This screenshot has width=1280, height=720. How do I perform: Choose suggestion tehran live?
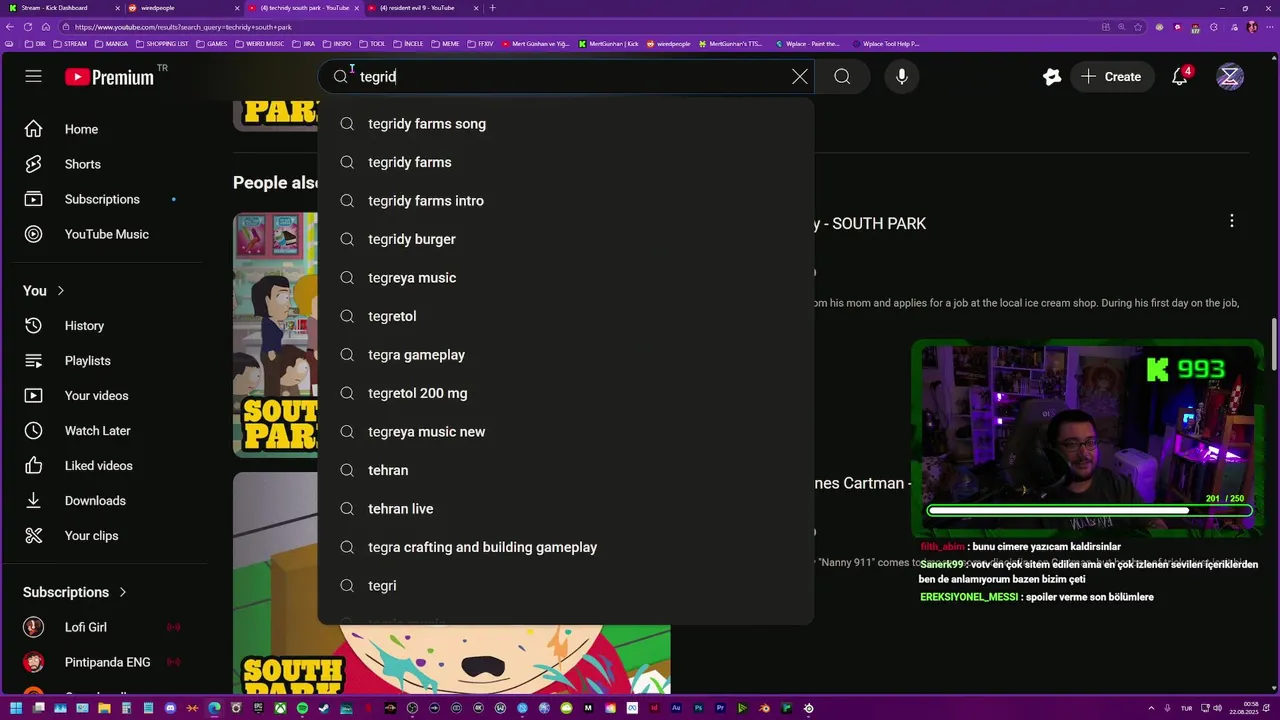[x=566, y=509]
